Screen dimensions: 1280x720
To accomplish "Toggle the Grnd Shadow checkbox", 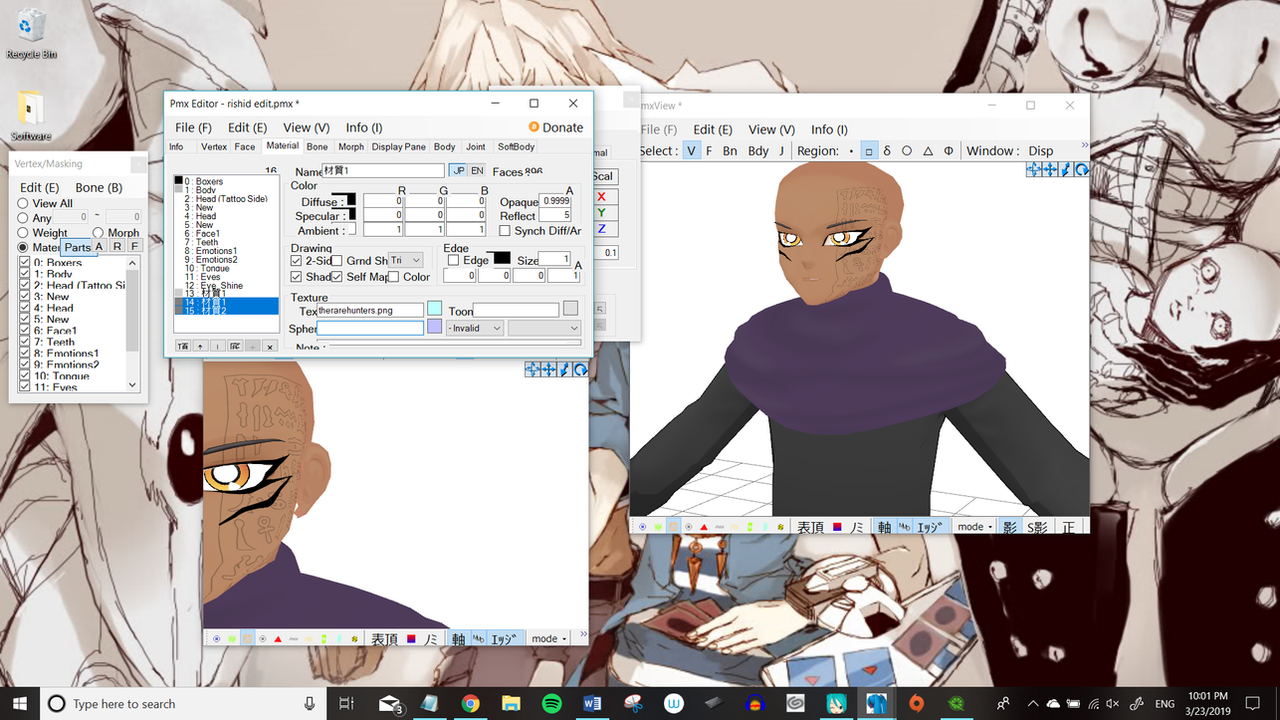I will tap(337, 261).
